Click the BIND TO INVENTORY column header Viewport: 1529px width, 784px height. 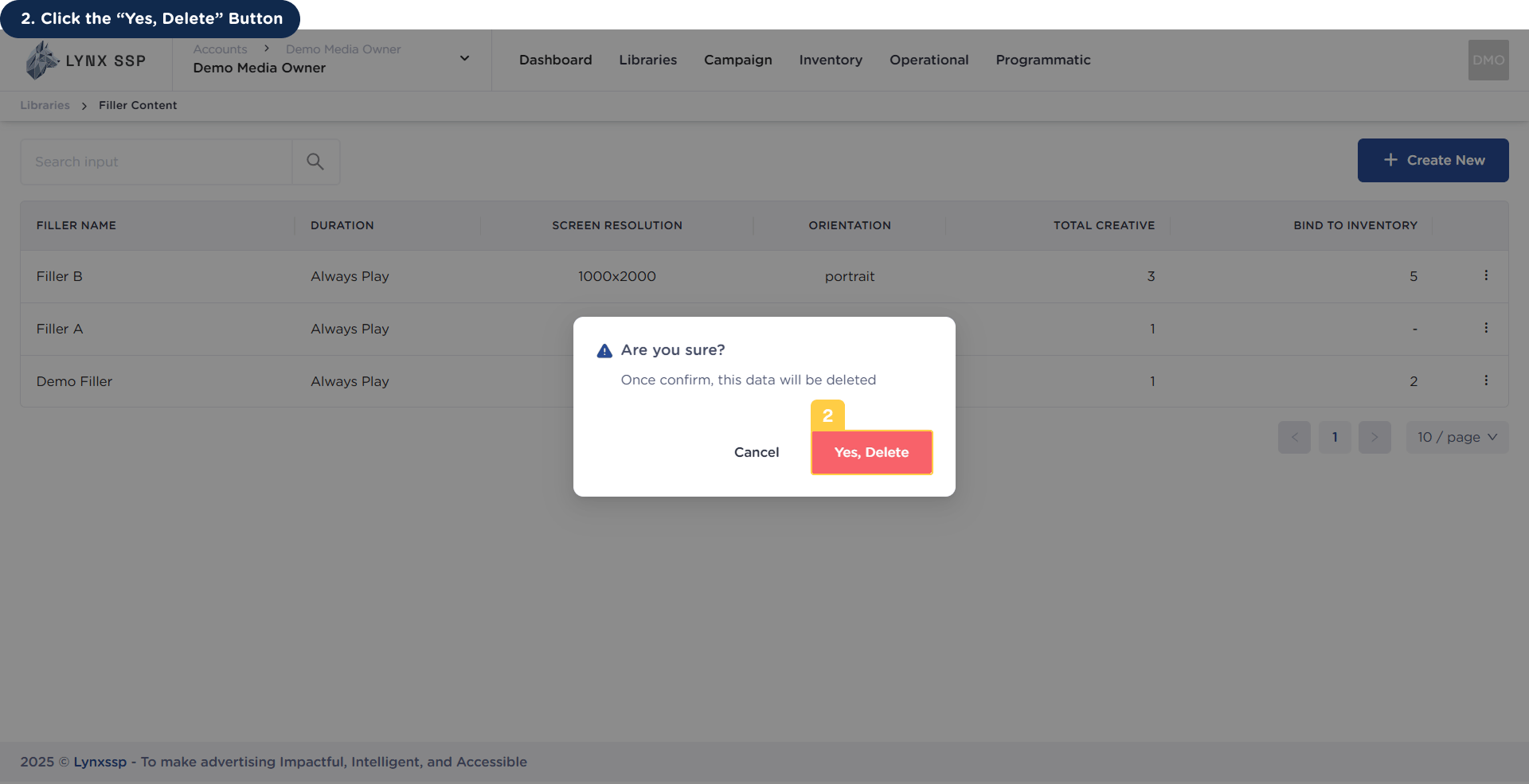coord(1355,225)
